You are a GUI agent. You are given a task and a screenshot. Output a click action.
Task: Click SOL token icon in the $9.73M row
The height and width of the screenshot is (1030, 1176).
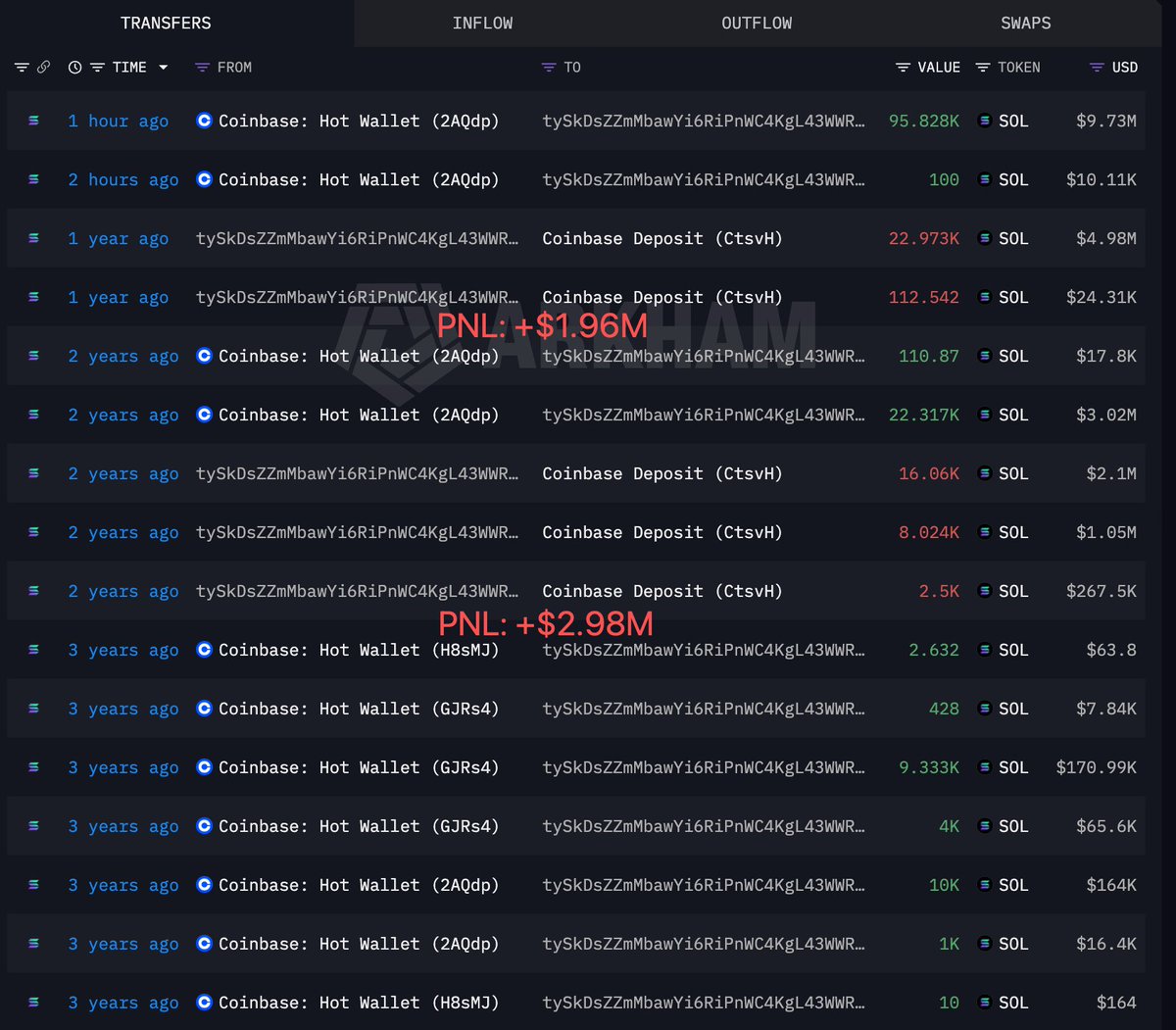click(x=985, y=122)
